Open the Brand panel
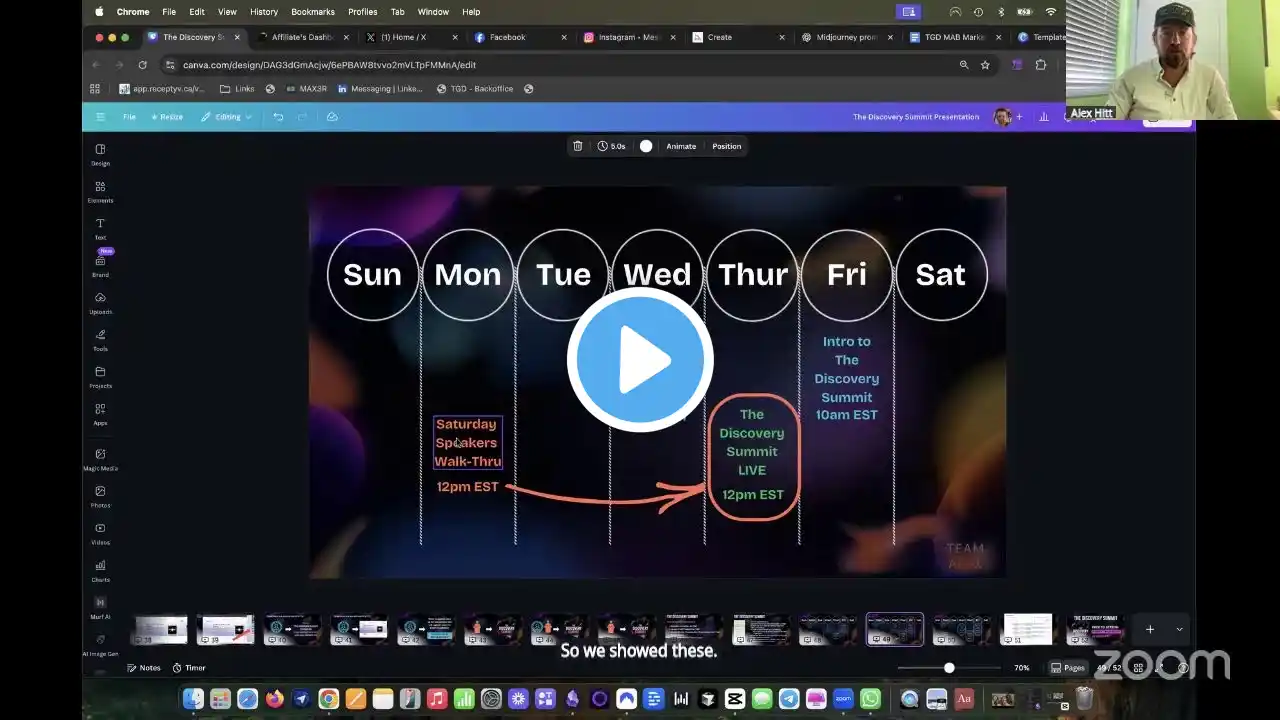The height and width of the screenshot is (720, 1280). click(x=100, y=265)
